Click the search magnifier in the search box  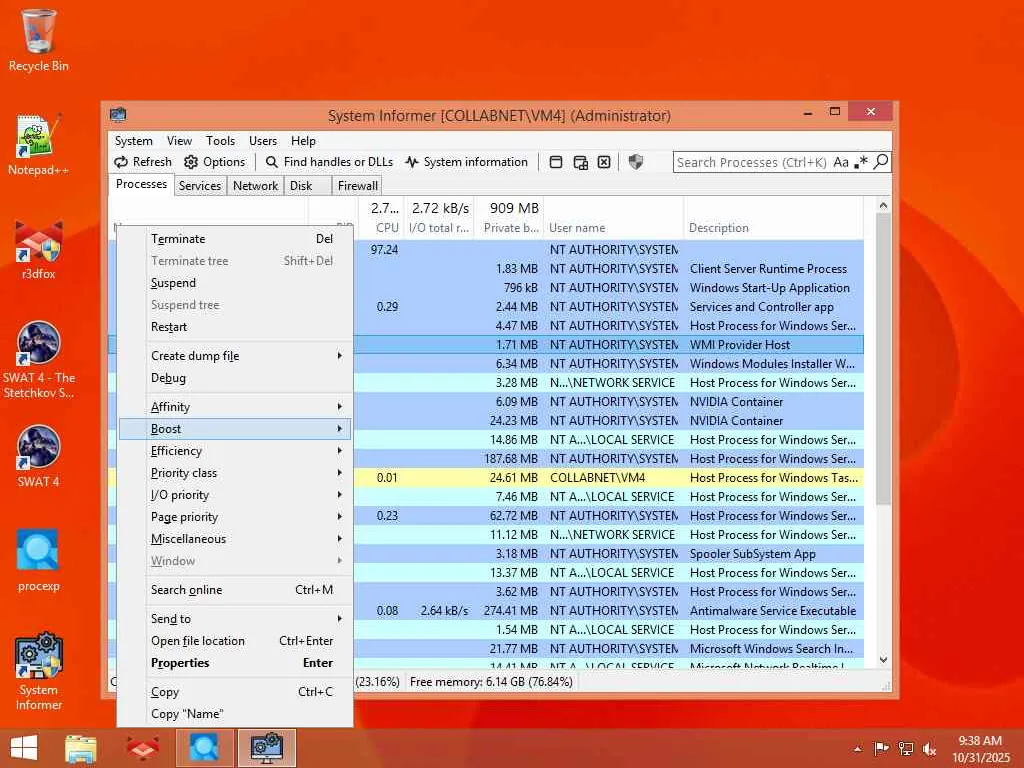tap(880, 161)
